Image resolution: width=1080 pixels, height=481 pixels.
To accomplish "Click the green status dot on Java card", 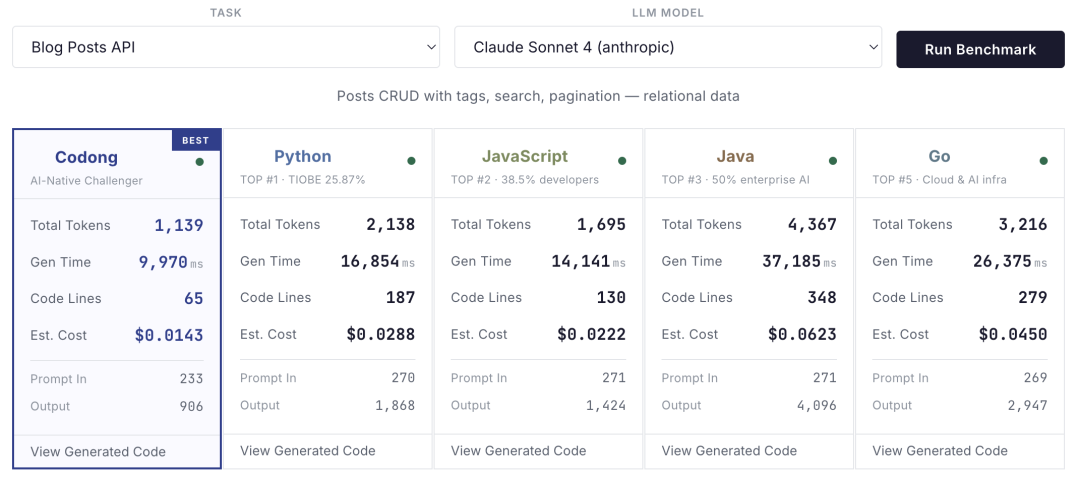I will [x=833, y=160].
